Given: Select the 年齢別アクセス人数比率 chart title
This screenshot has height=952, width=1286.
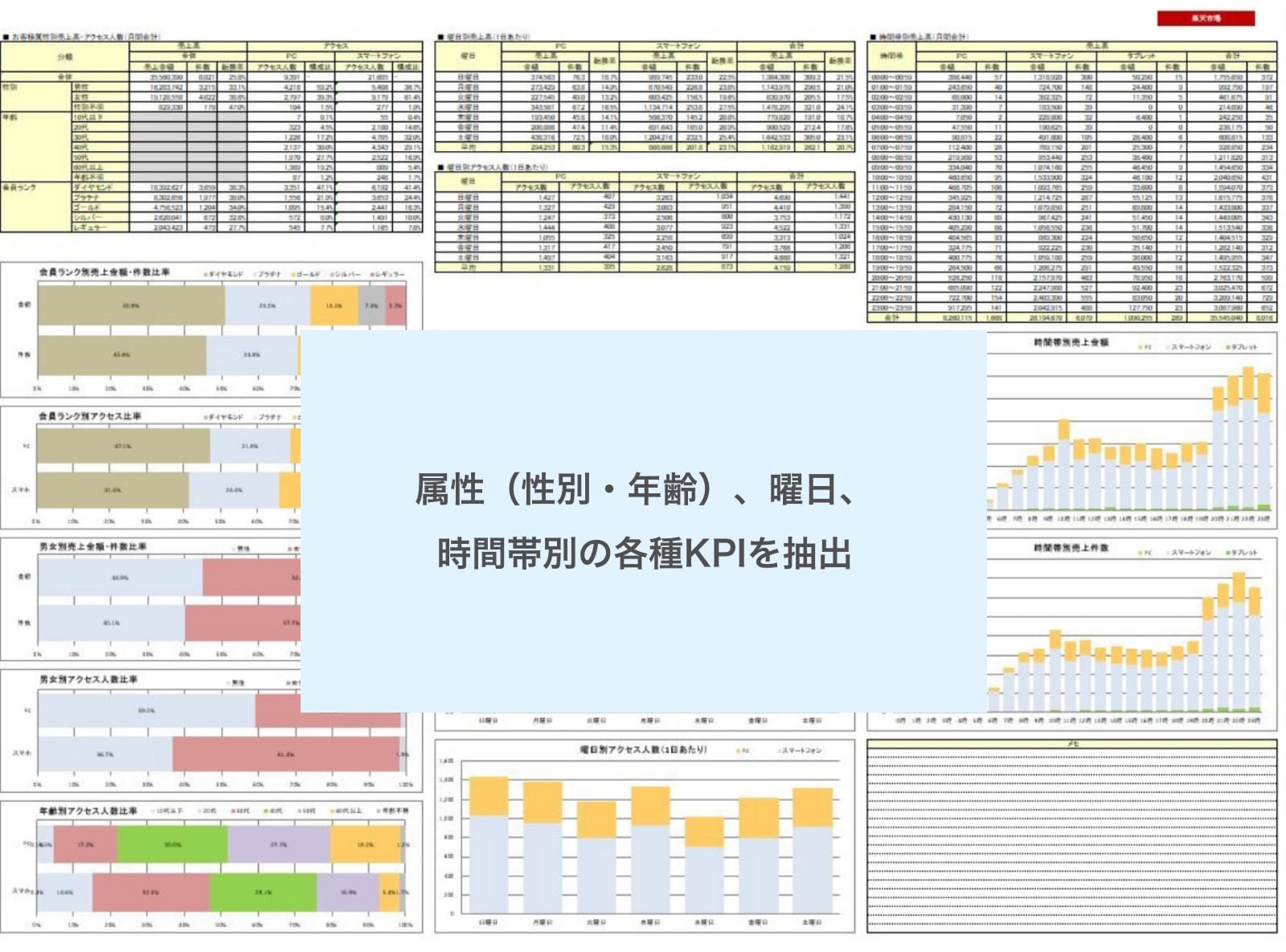Looking at the screenshot, I should [88, 811].
